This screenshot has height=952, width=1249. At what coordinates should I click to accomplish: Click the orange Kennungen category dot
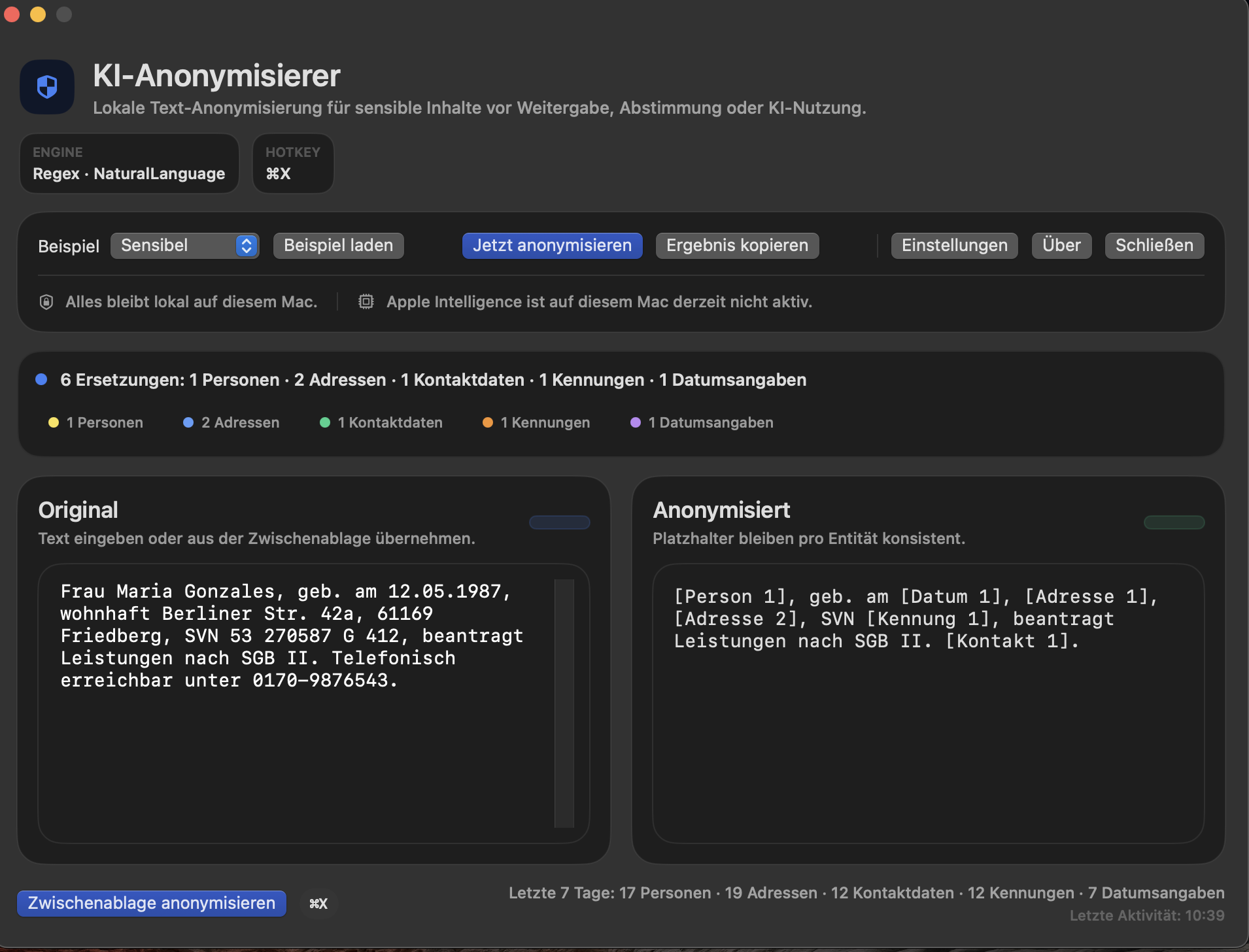pos(487,422)
